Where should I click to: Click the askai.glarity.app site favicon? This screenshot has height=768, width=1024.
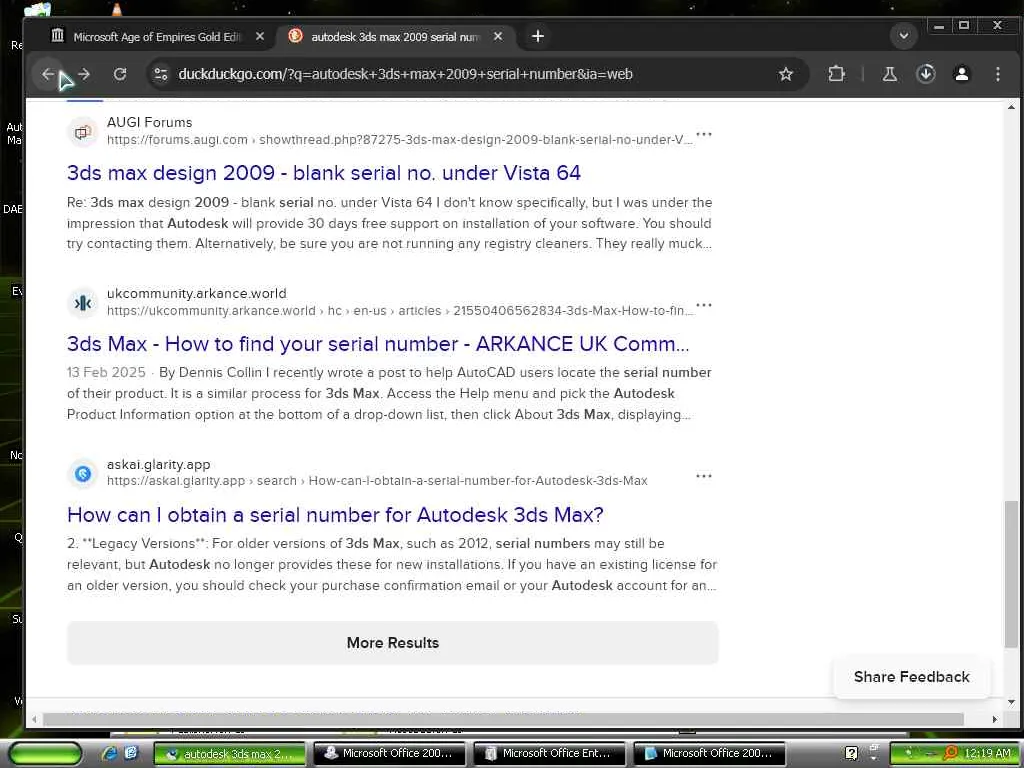(x=83, y=473)
